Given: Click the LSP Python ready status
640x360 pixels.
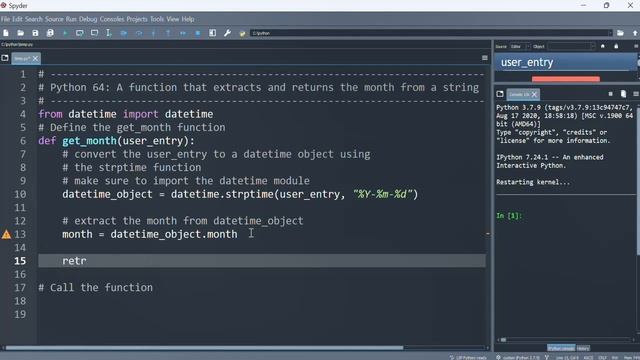Looking at the screenshot, I should tap(468, 358).
